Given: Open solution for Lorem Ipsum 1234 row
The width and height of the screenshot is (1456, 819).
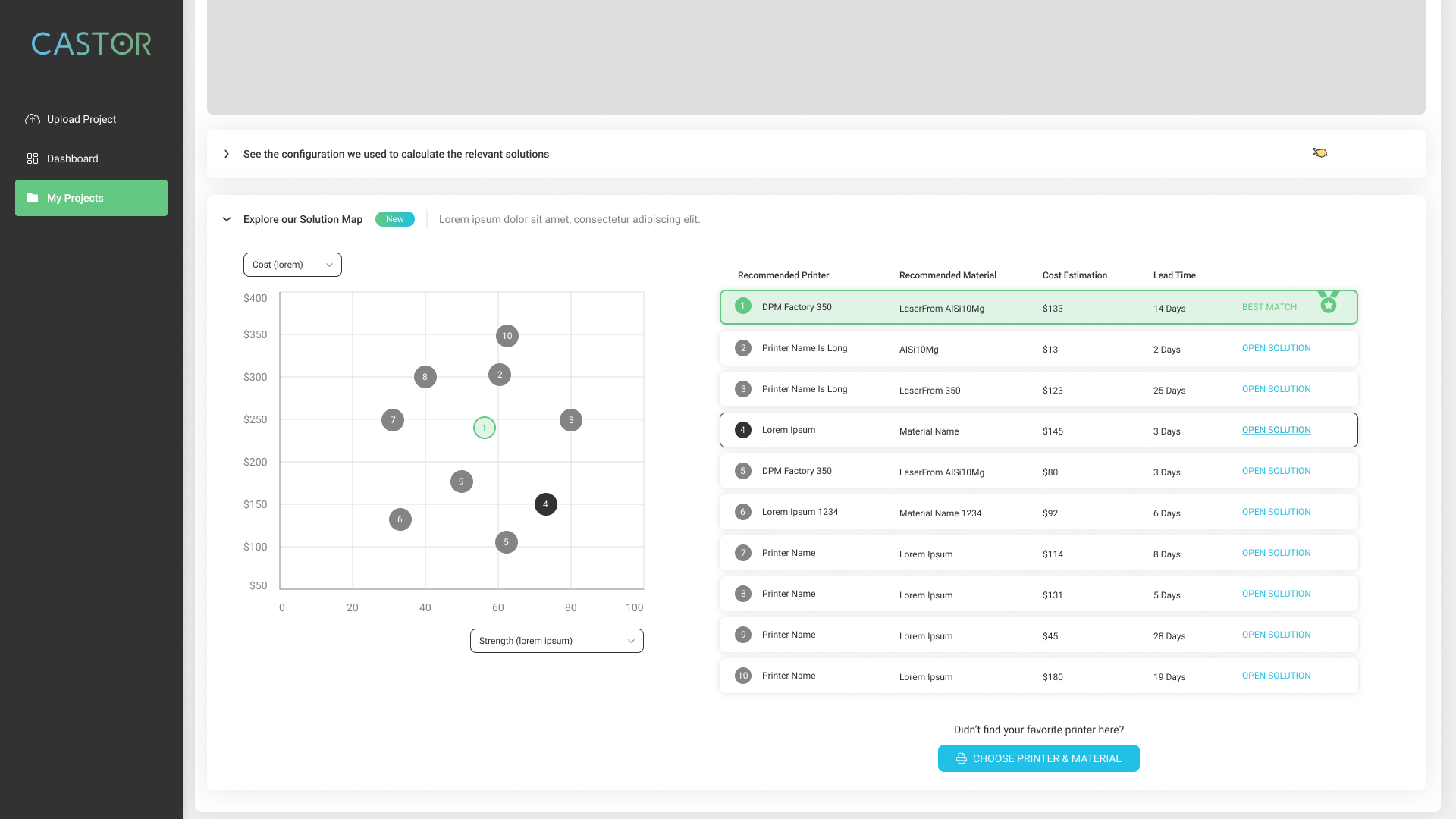Looking at the screenshot, I should pos(1276,512).
